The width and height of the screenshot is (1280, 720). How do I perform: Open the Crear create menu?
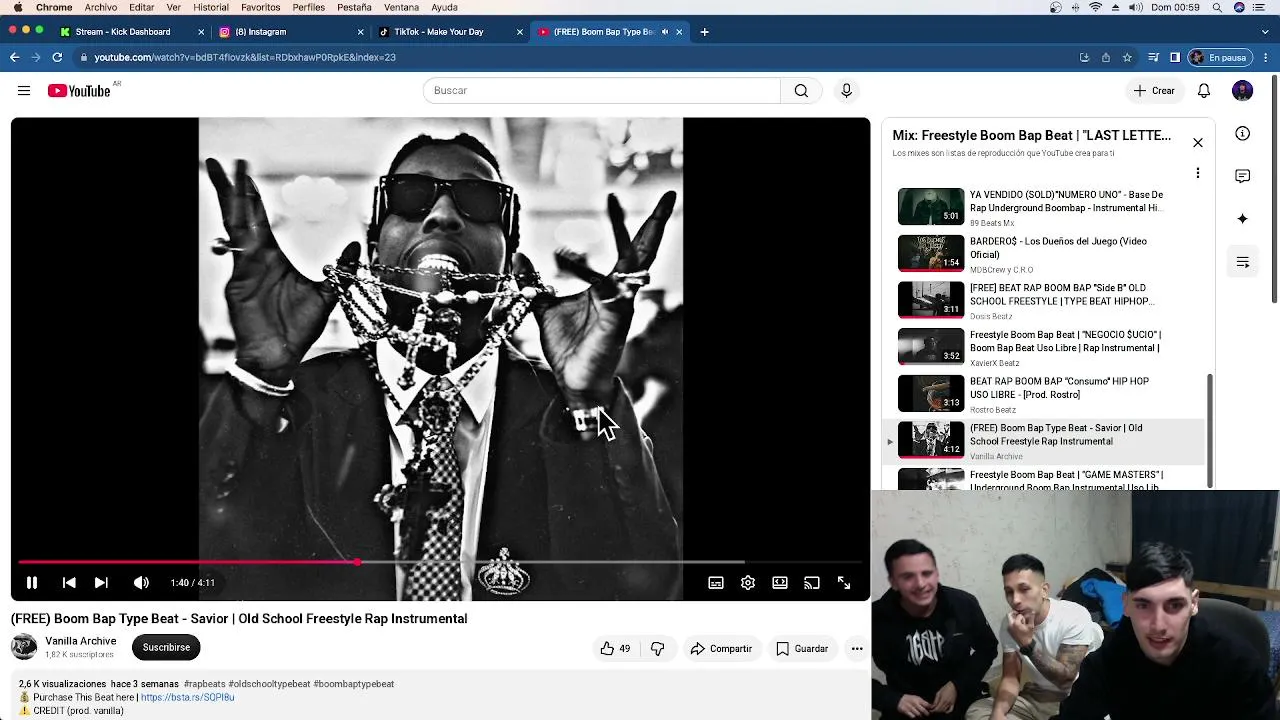(x=1154, y=91)
